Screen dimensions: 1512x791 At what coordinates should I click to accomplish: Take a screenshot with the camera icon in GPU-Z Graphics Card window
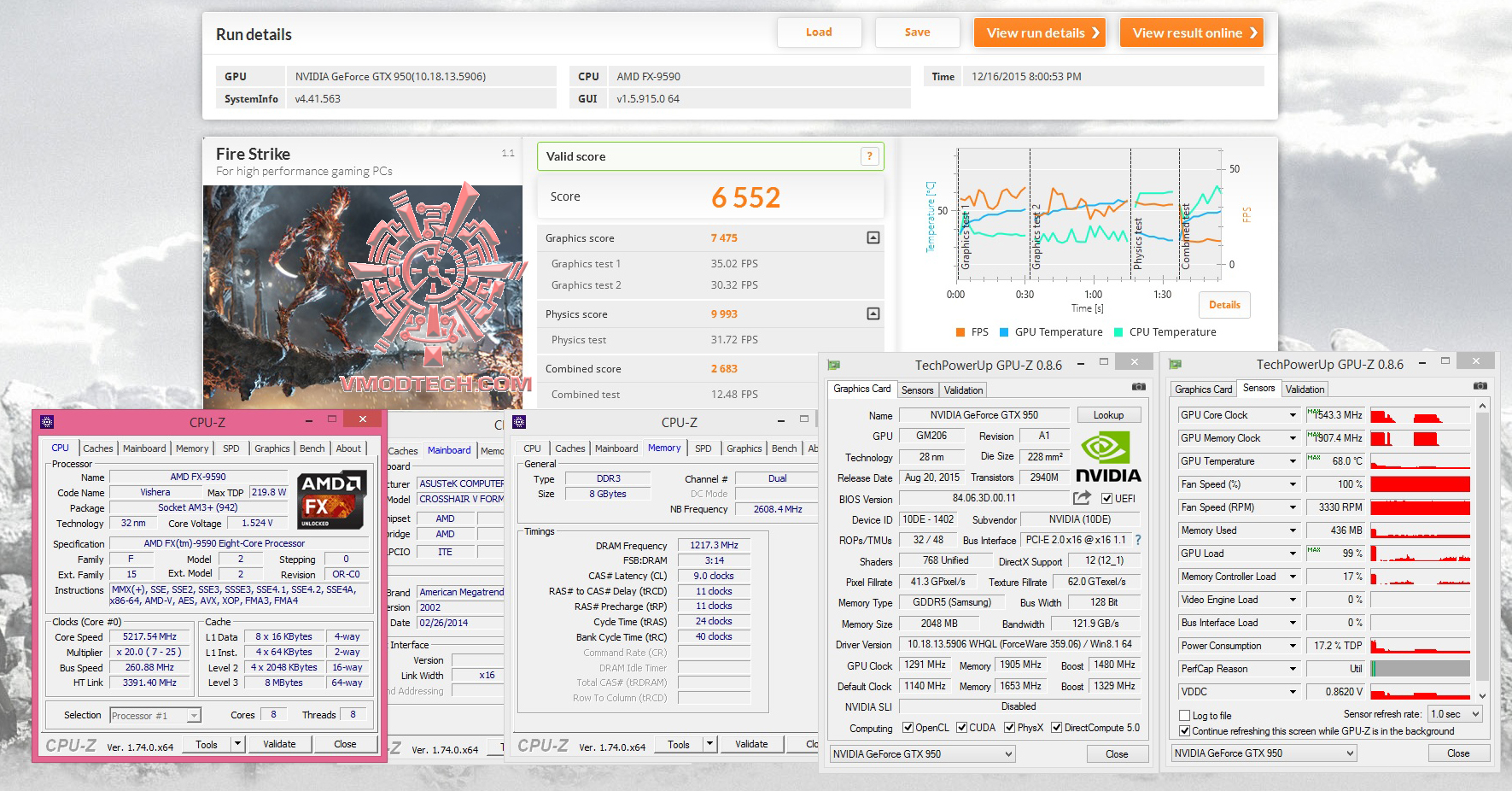click(1139, 387)
